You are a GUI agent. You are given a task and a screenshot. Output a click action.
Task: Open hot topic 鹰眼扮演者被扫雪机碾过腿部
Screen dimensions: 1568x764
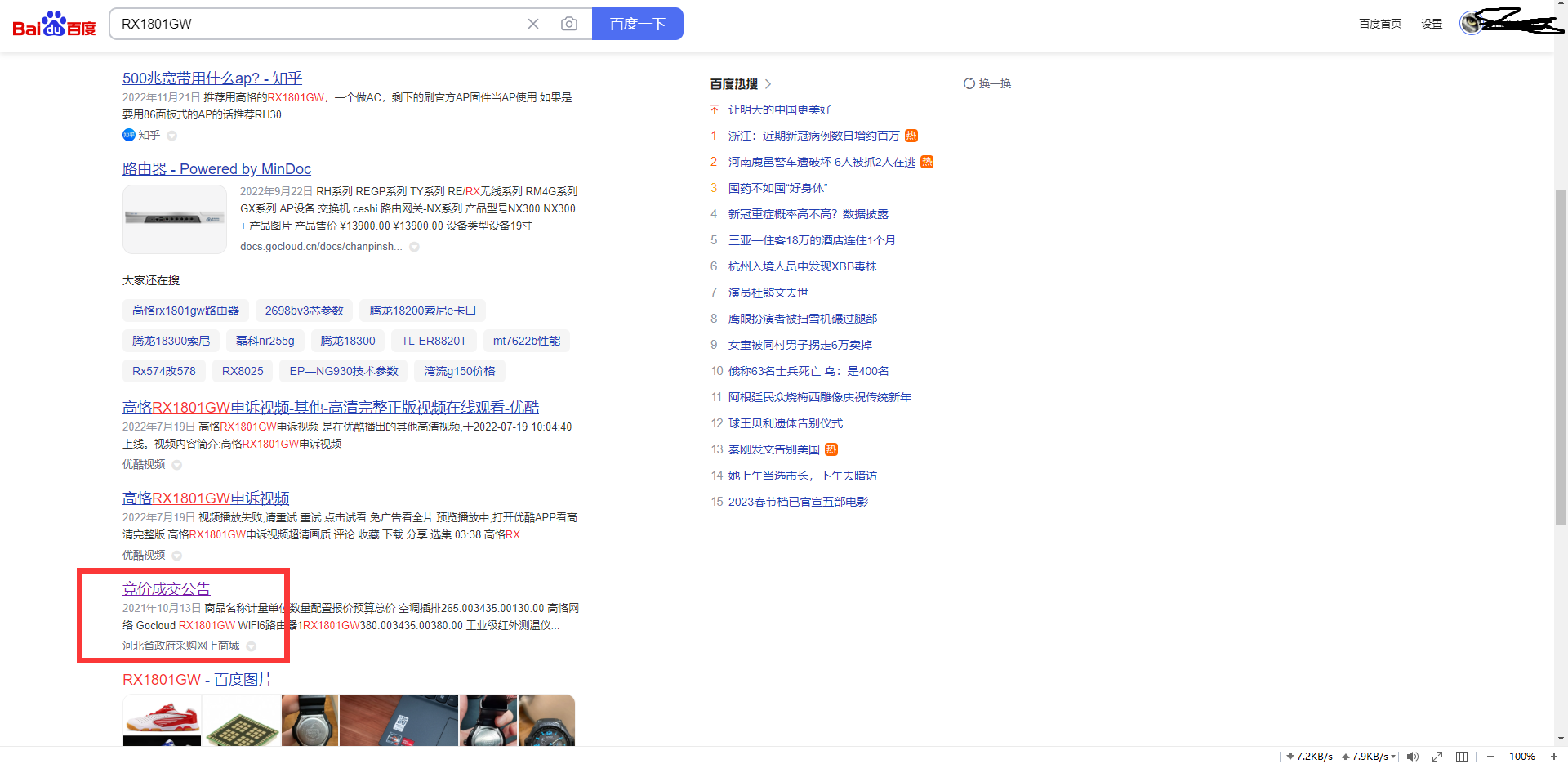point(803,319)
